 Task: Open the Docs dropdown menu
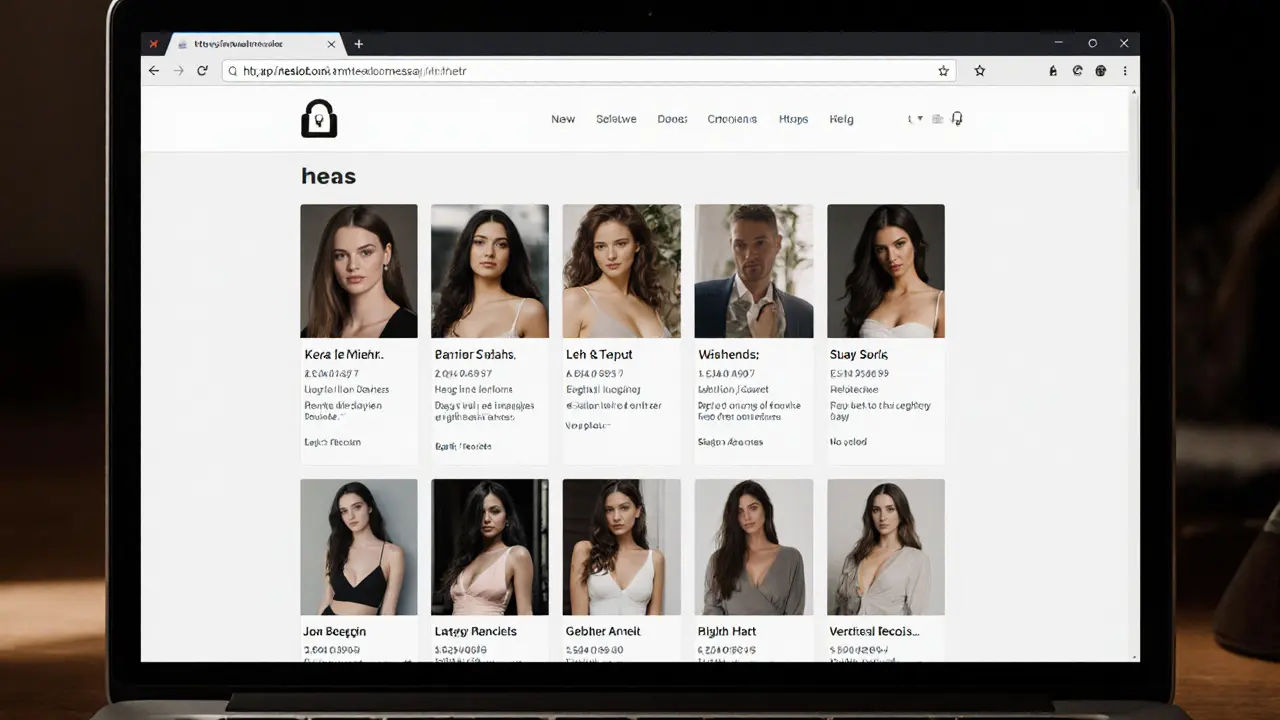[x=672, y=118]
